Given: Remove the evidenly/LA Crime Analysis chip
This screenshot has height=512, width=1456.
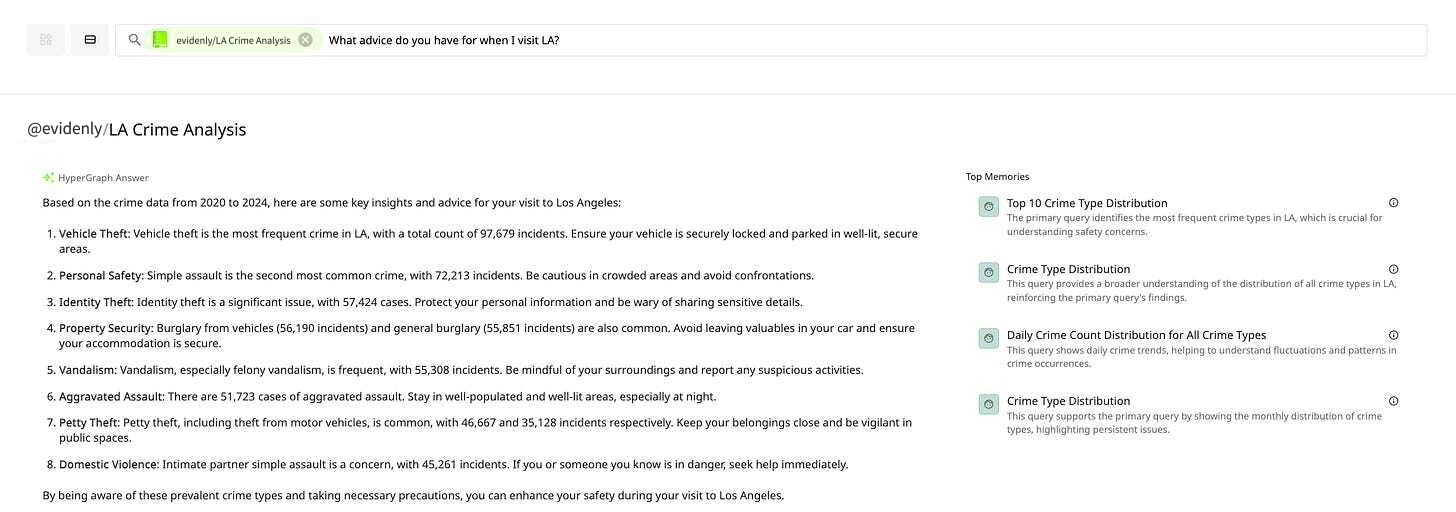Looking at the screenshot, I should pos(305,40).
